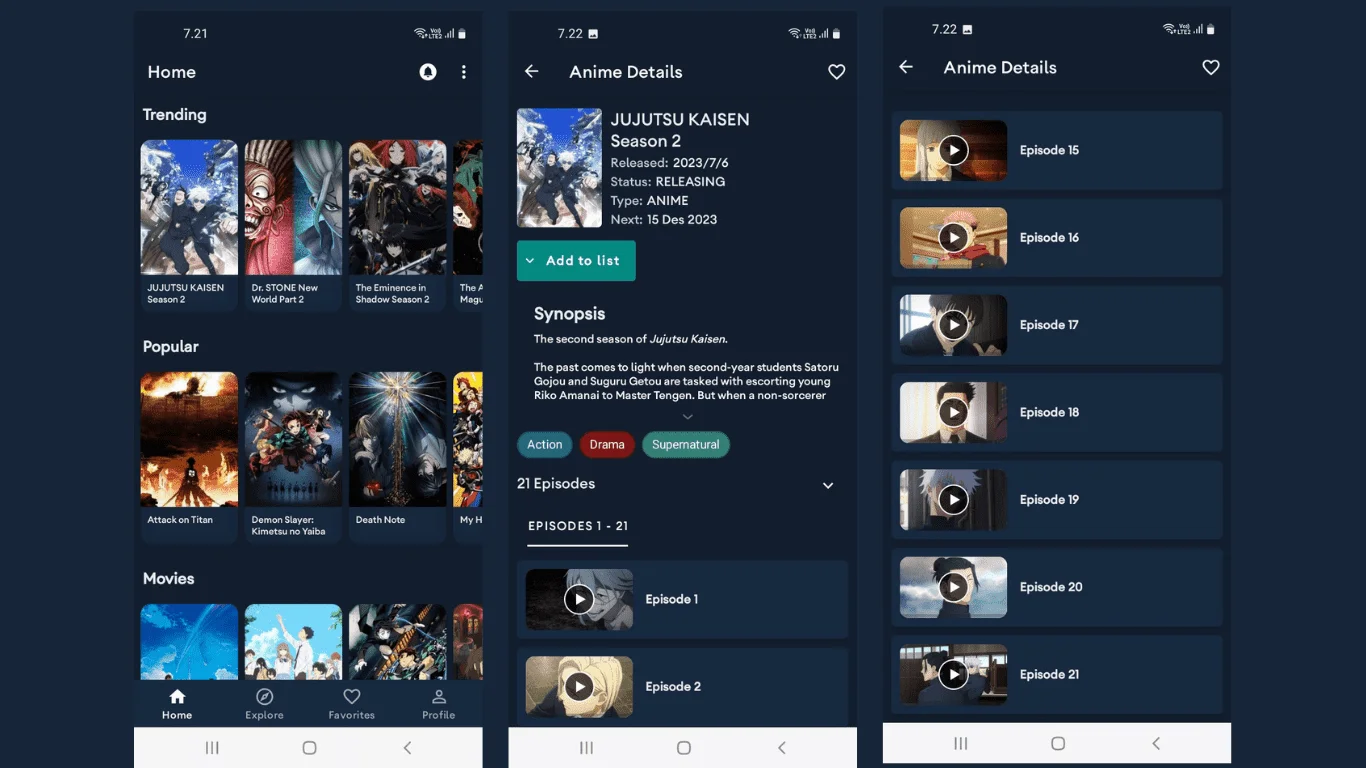This screenshot has height=768, width=1366.
Task: Open the Profile tab
Action: (x=438, y=704)
